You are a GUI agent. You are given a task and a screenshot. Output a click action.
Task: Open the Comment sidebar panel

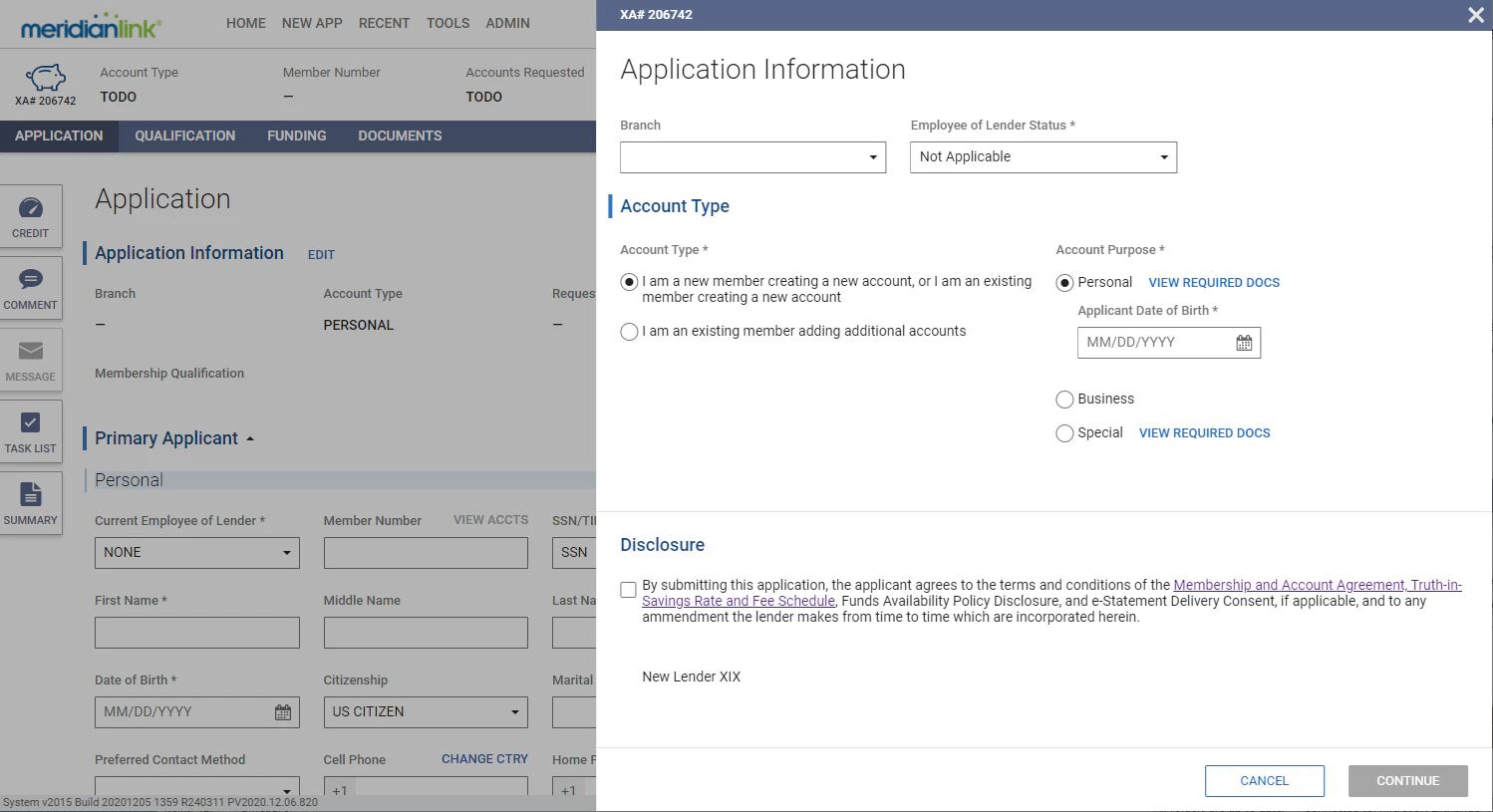[31, 288]
